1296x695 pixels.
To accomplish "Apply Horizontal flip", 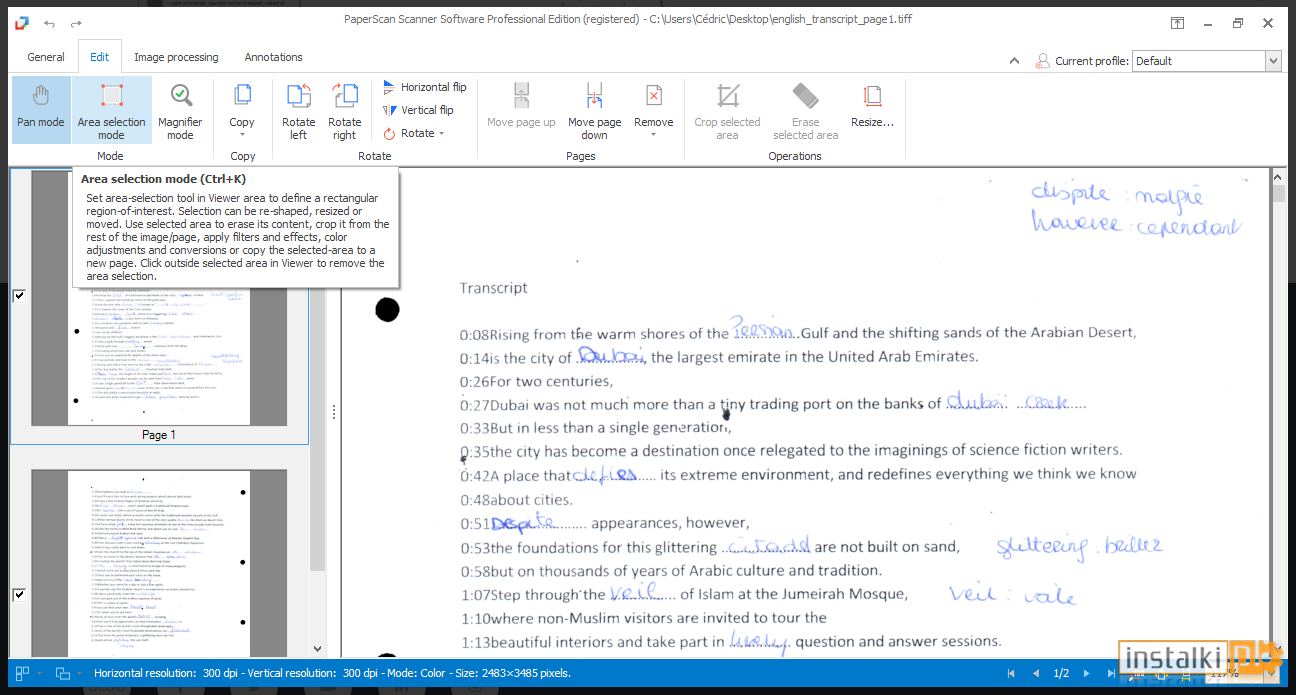I will pyautogui.click(x=424, y=87).
